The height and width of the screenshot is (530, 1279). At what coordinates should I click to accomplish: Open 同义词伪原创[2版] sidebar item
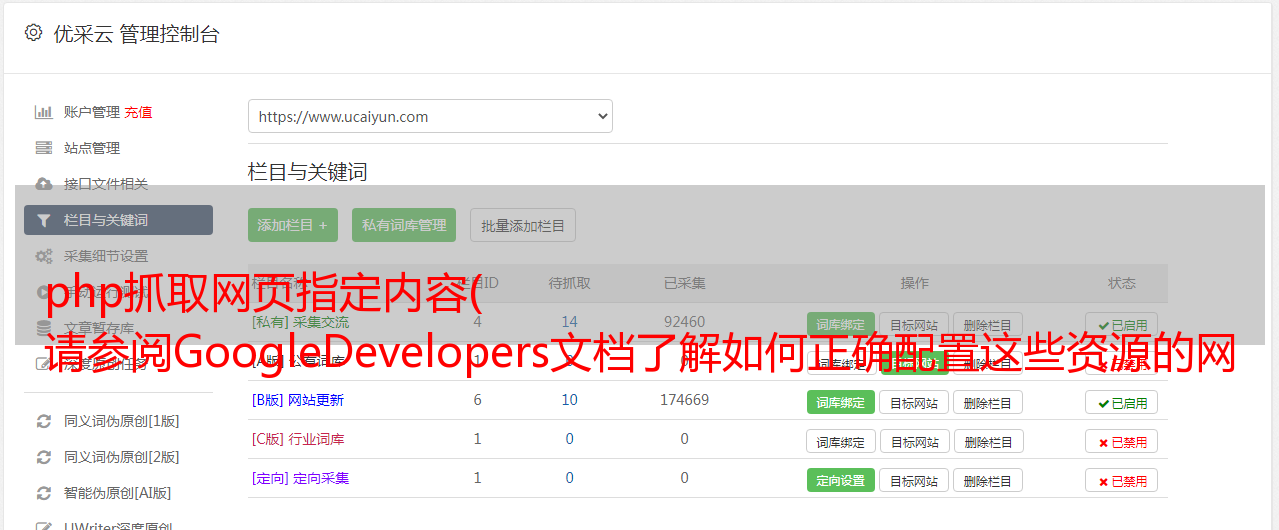pos(122,457)
